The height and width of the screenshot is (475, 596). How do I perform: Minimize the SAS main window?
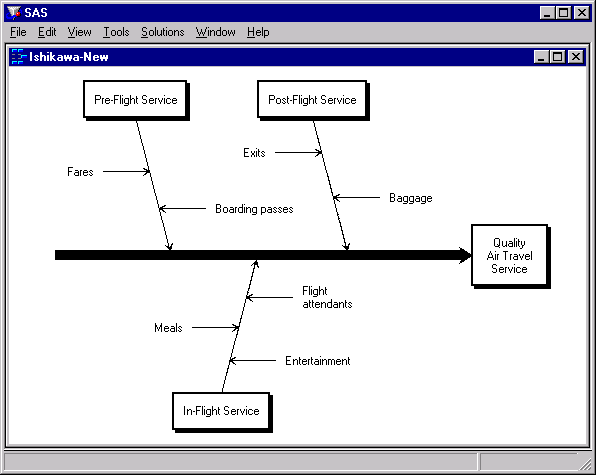[547, 13]
